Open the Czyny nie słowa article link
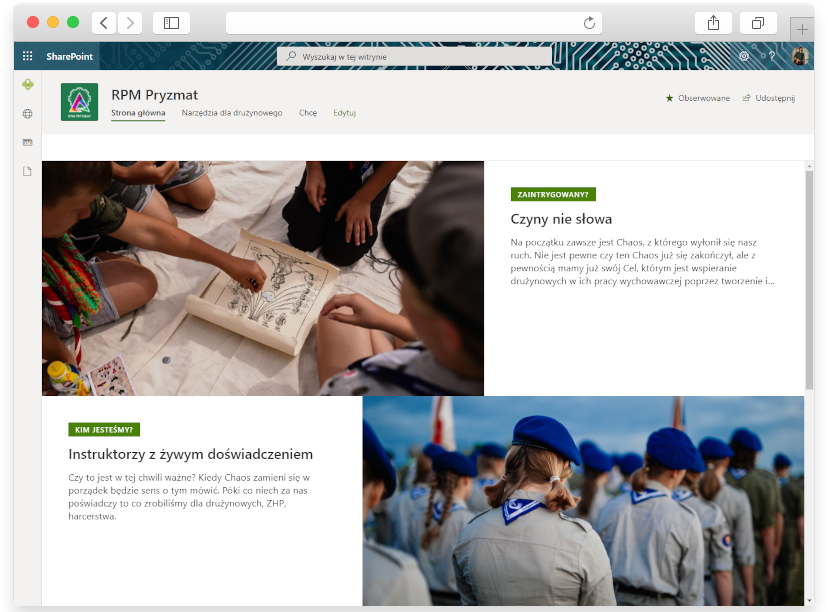This screenshot has width=828, height=612. point(561,219)
